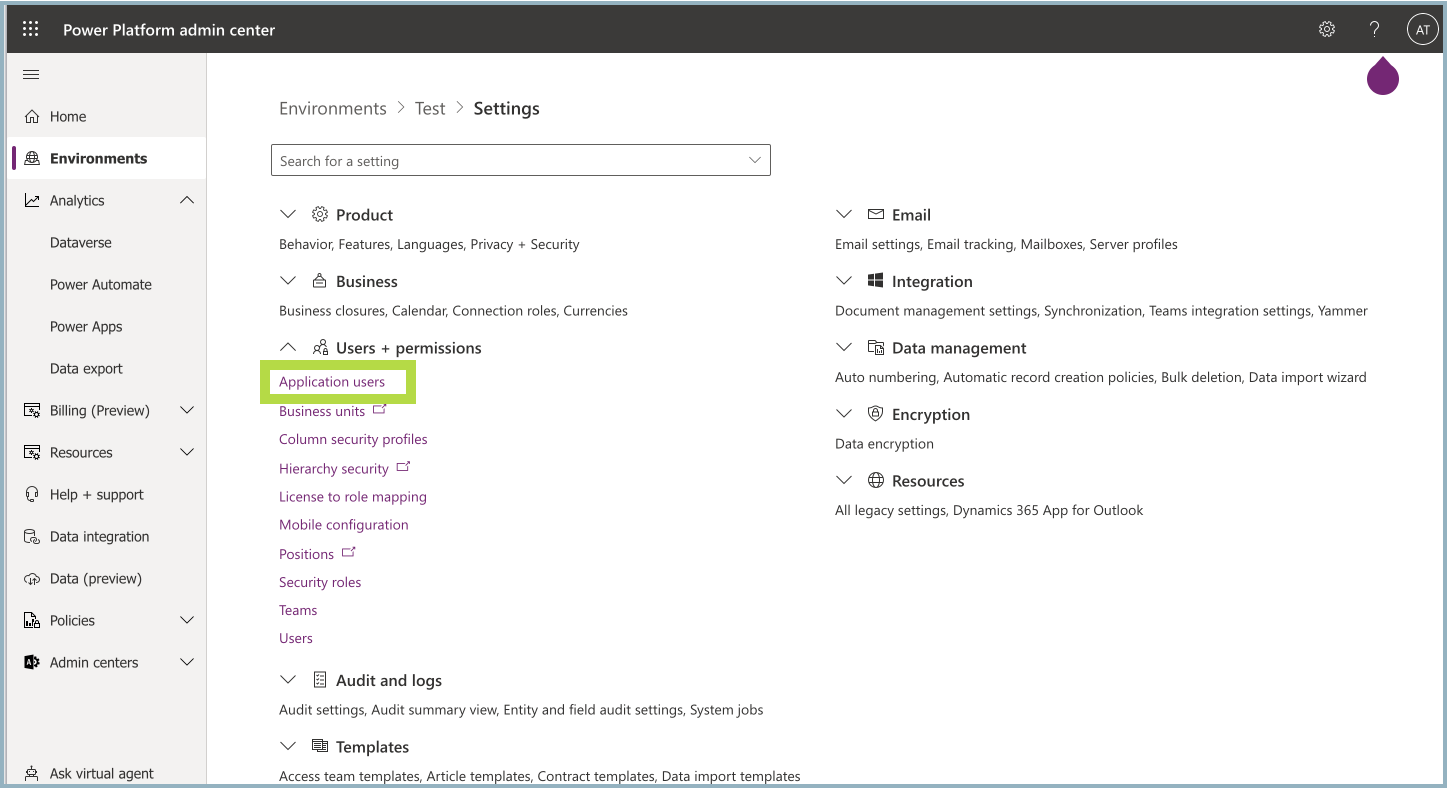Go to Home in sidebar

click(x=68, y=117)
